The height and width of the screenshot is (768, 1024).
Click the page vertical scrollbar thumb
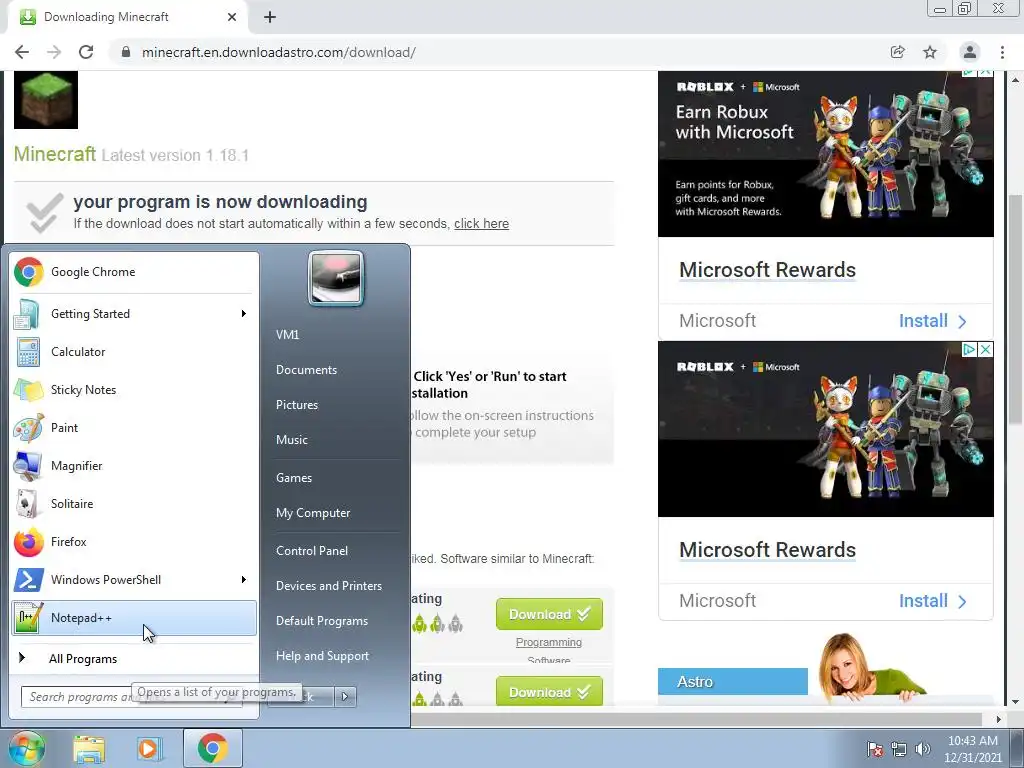tap(1015, 309)
